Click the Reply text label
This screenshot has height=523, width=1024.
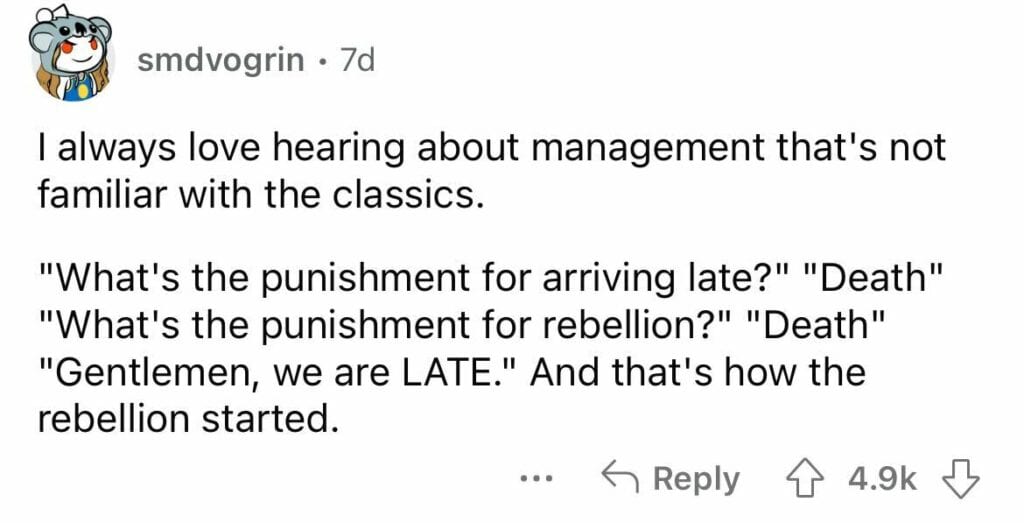[696, 481]
